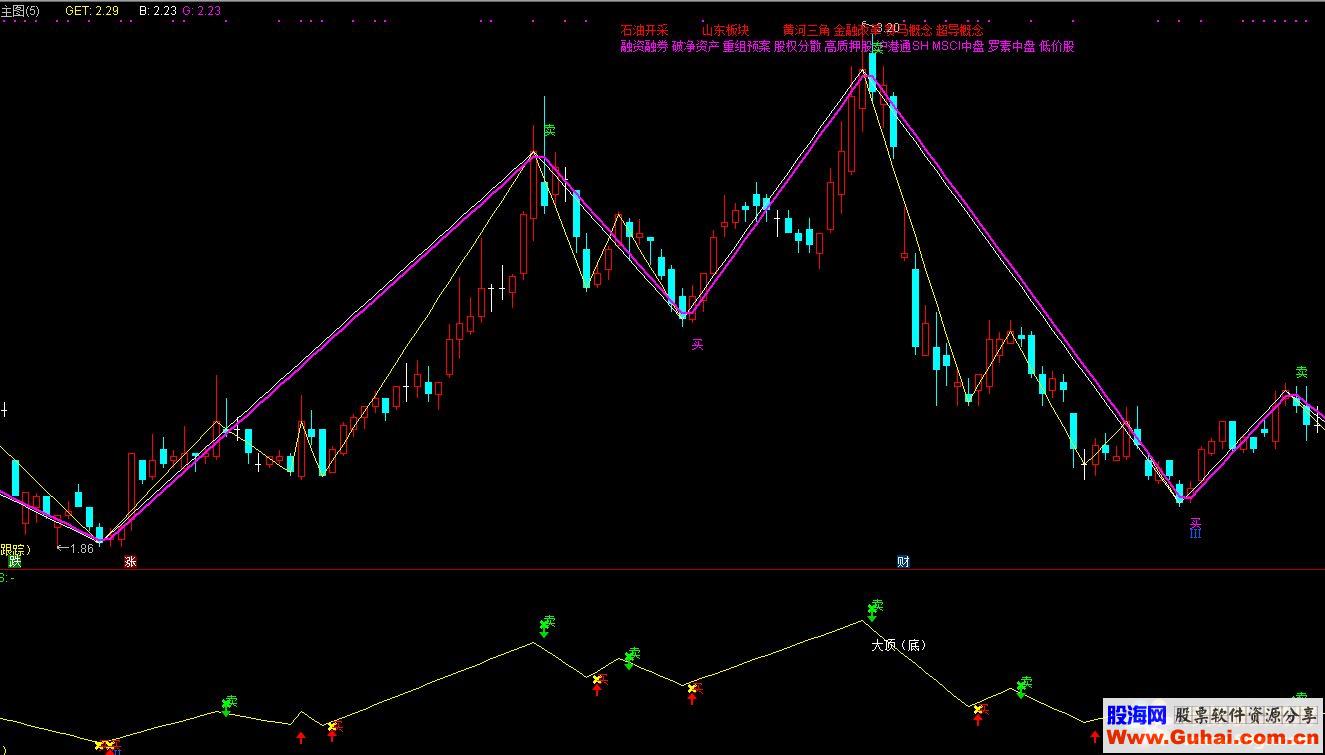1325x755 pixels.
Task: Click the blue 财 marker icon
Action: (x=903, y=562)
